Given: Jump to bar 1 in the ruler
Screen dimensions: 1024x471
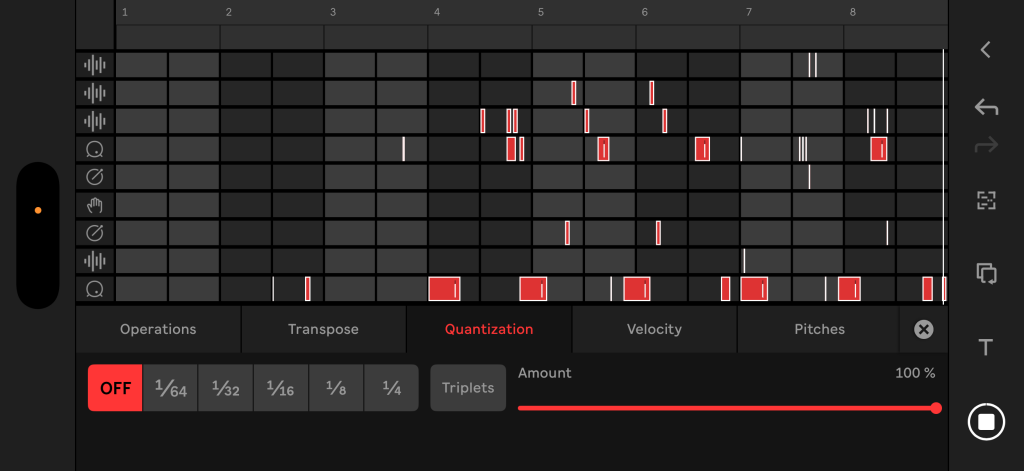Looking at the screenshot, I should pos(125,12).
